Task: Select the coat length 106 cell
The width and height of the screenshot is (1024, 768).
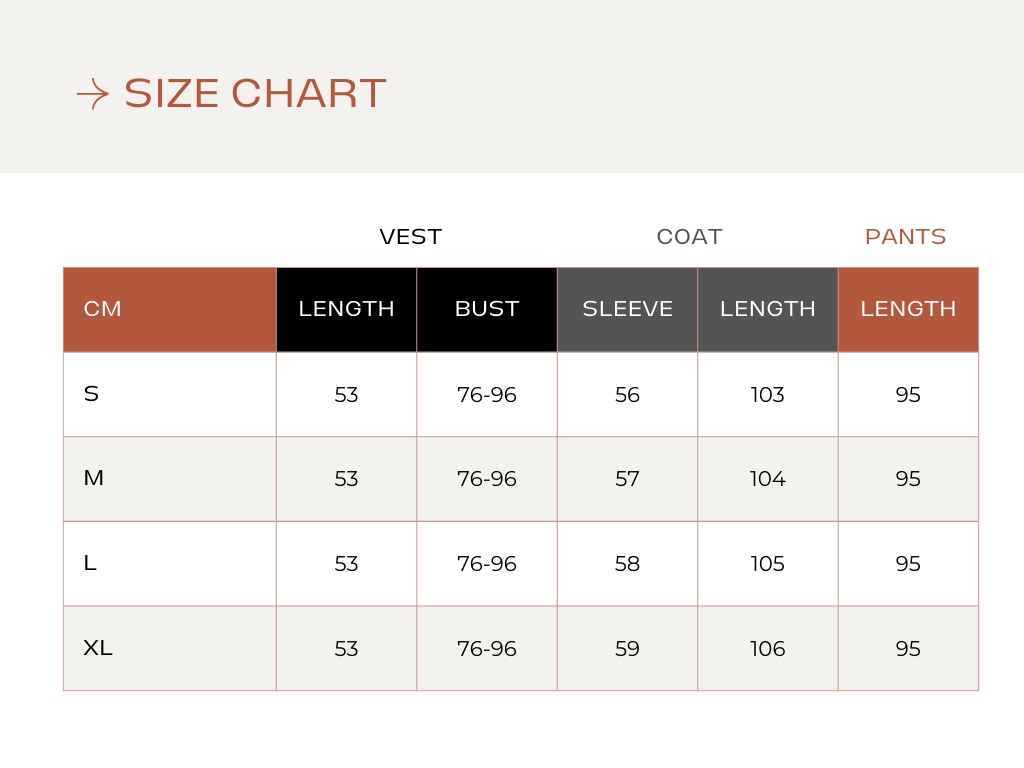Action: [767, 649]
